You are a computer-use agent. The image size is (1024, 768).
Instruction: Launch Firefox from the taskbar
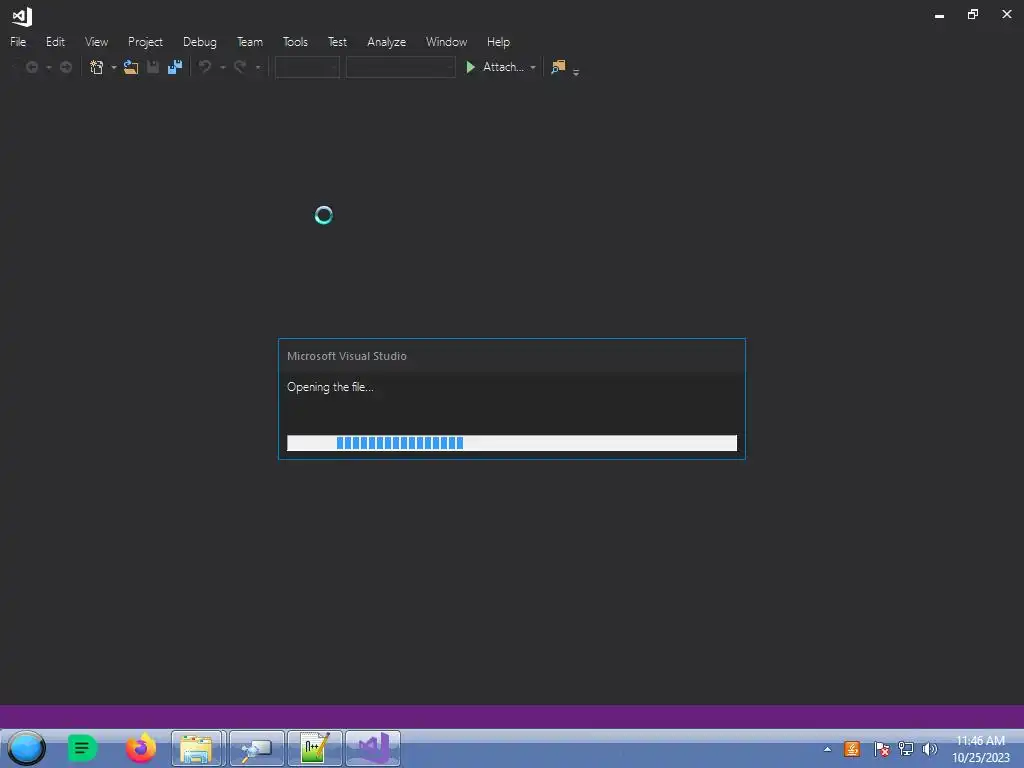pos(140,748)
